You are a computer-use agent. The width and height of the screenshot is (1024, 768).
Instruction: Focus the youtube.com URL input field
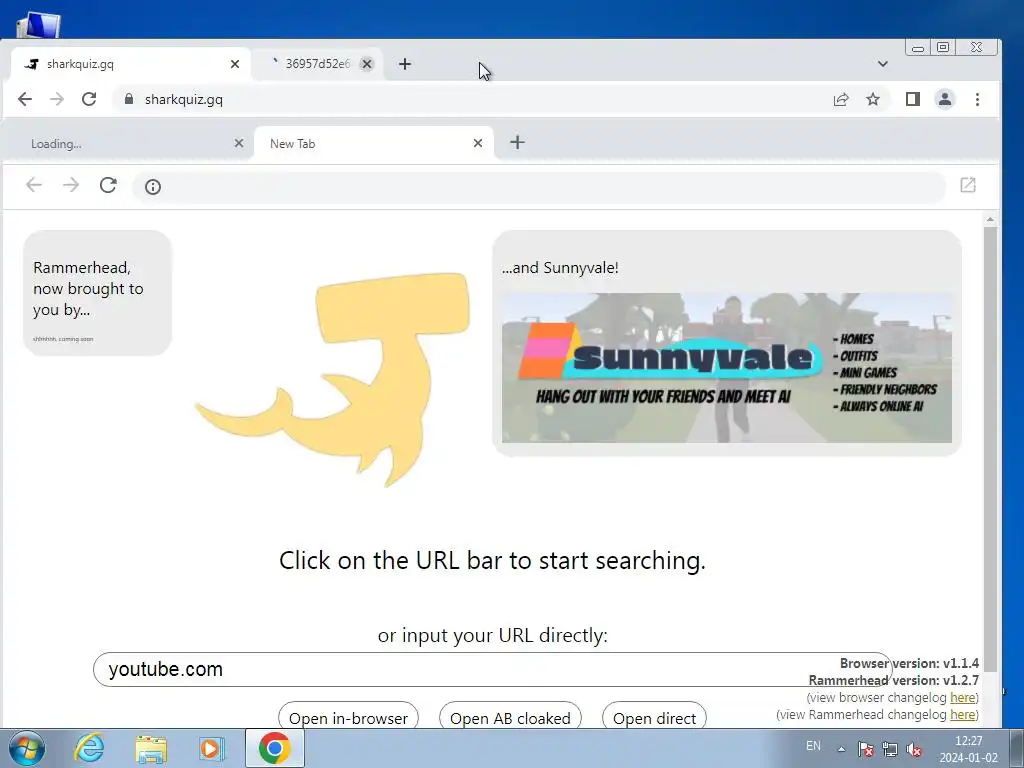[x=492, y=669]
